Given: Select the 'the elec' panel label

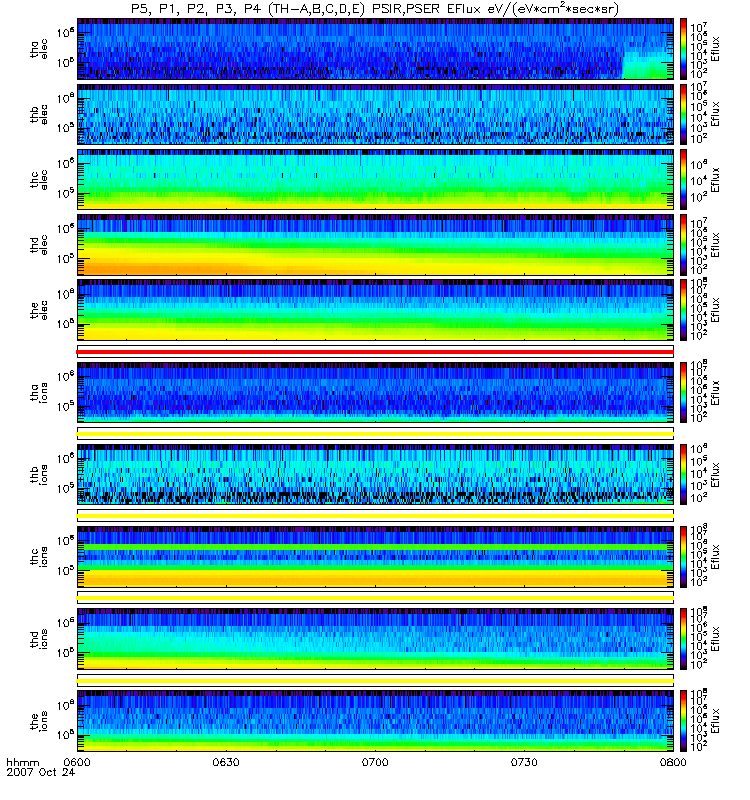Looking at the screenshot, I should 39,310.
